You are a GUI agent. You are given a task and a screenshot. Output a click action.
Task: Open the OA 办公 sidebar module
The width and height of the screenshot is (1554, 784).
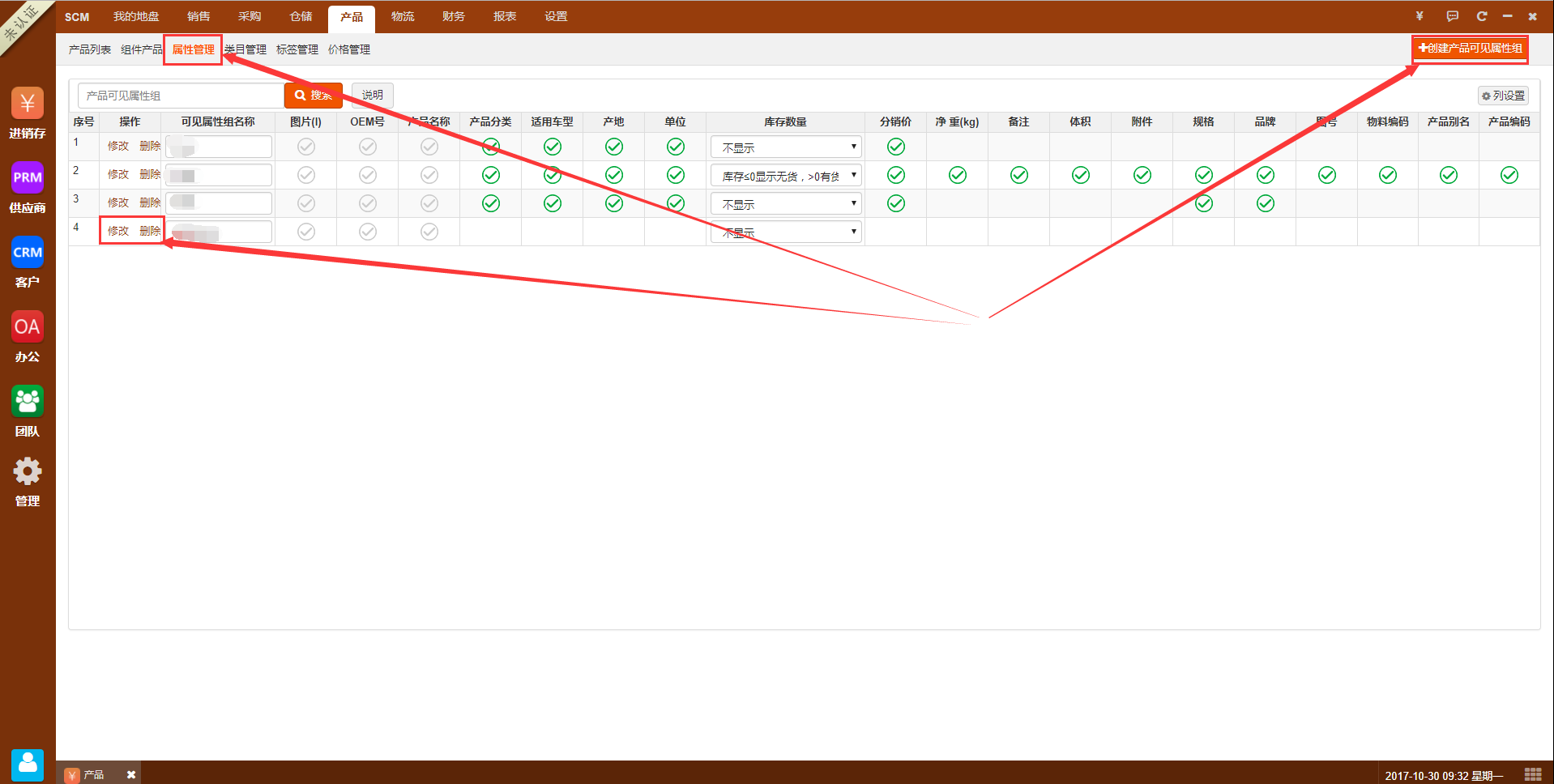pos(28,337)
